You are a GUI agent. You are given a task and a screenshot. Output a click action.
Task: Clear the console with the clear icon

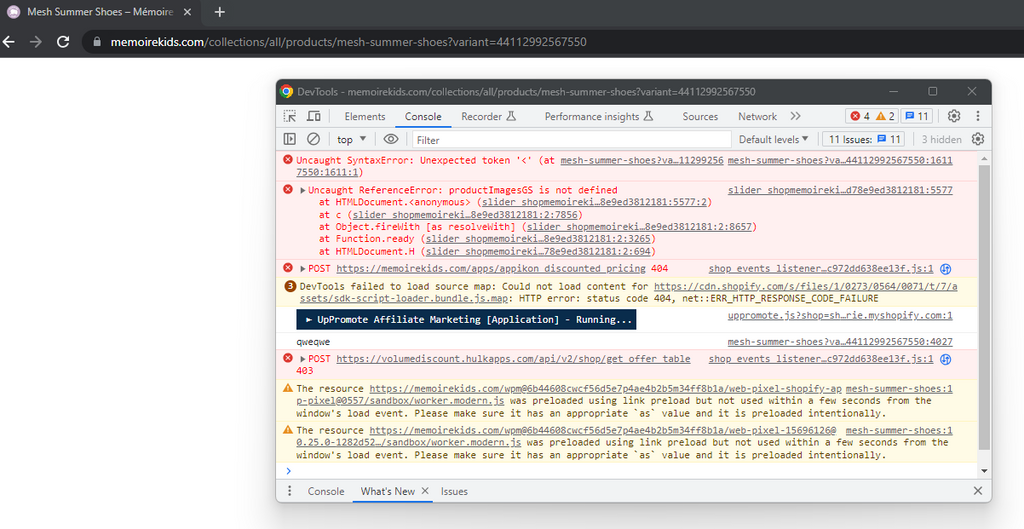(314, 140)
